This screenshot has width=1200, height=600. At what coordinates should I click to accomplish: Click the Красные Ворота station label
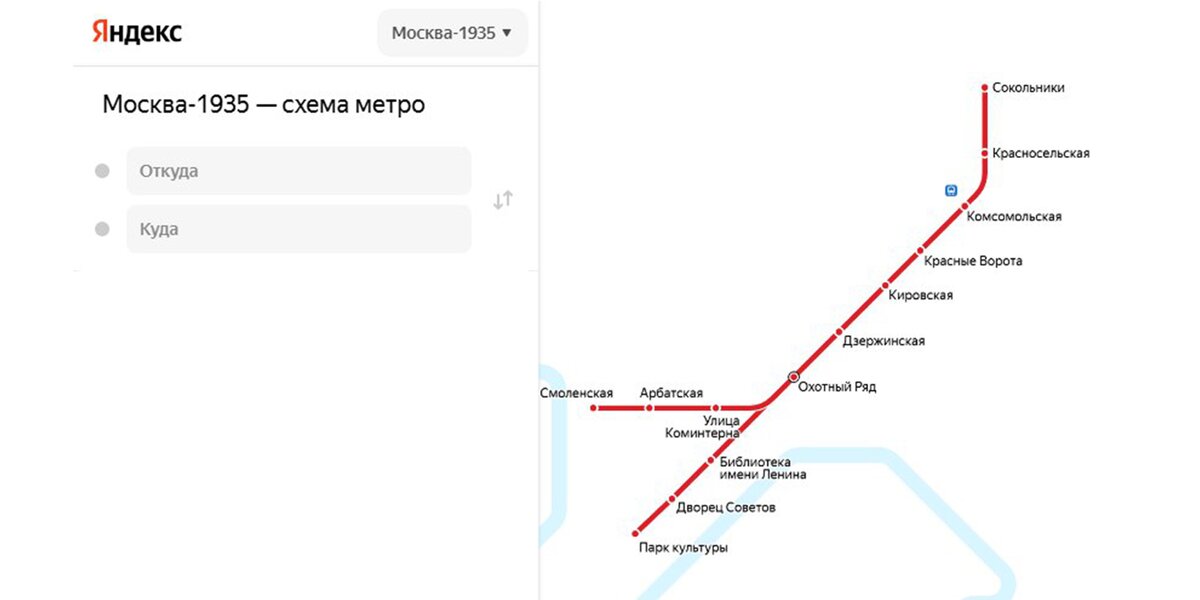[973, 261]
